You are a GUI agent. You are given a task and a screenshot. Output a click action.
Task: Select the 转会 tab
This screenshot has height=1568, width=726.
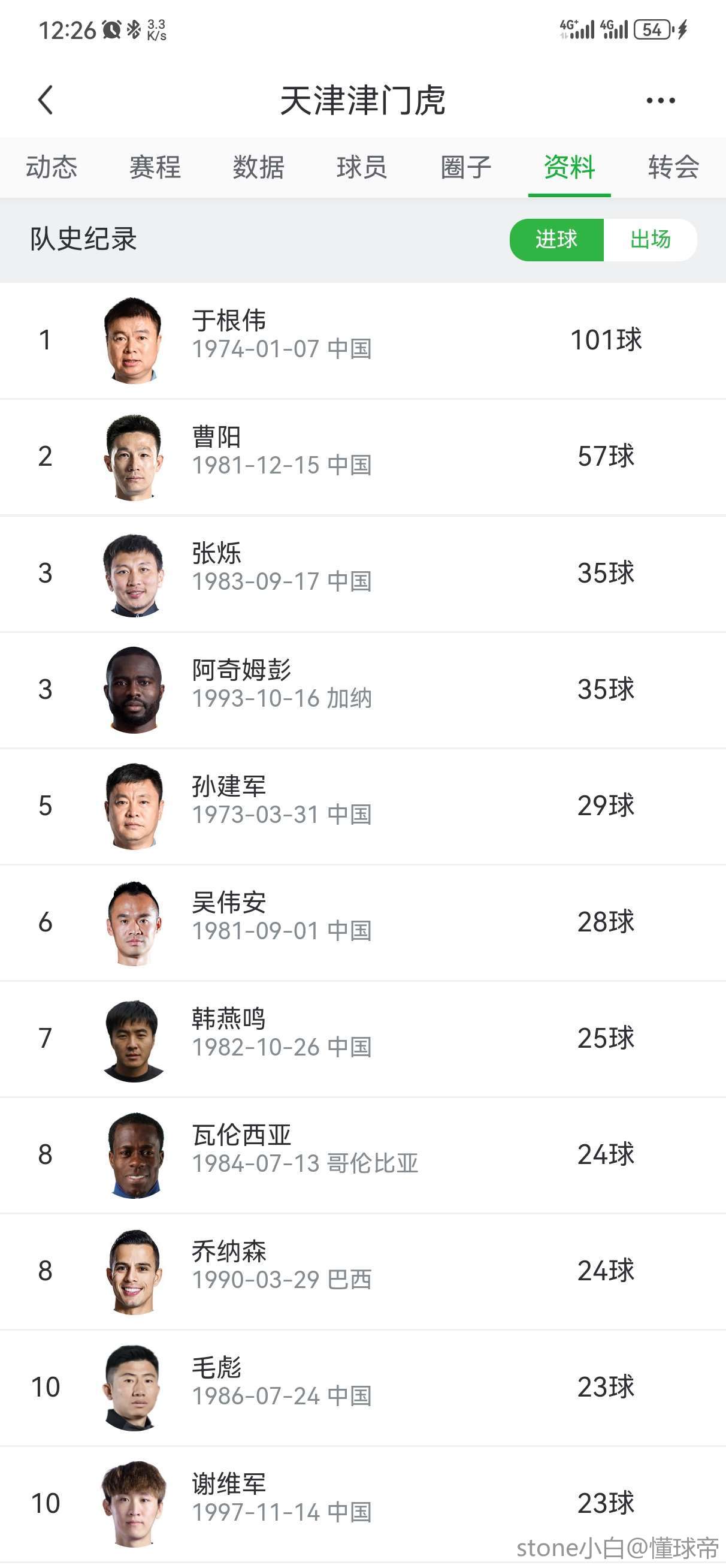coord(673,167)
